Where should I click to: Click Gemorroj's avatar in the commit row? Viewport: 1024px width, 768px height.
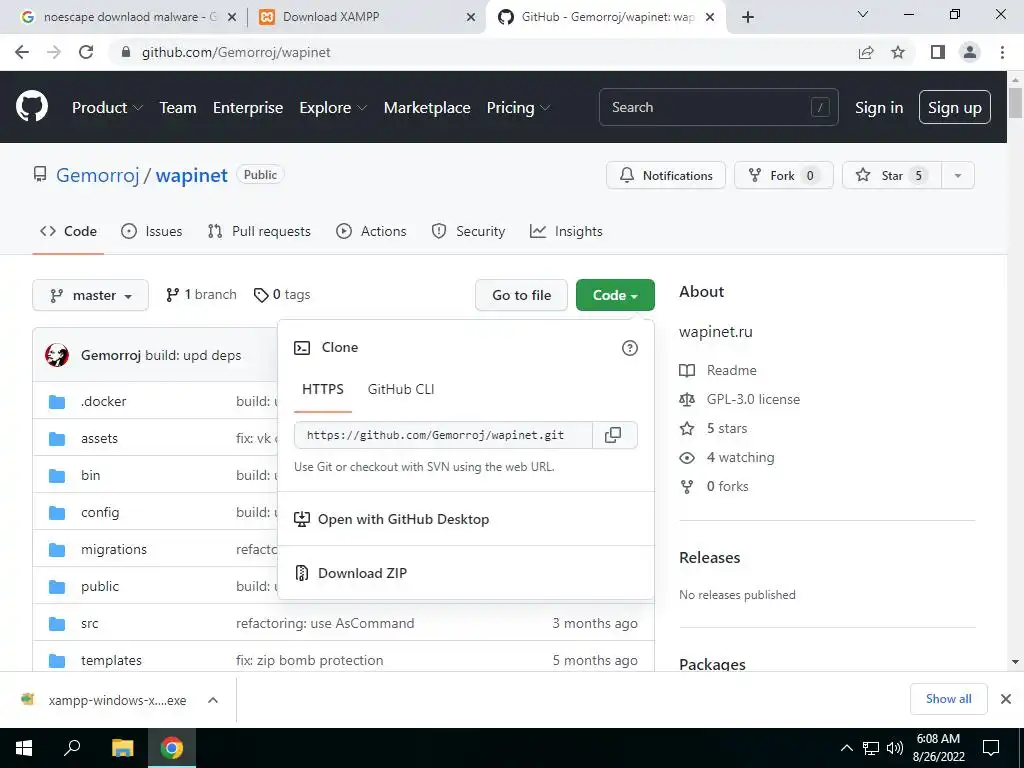57,355
